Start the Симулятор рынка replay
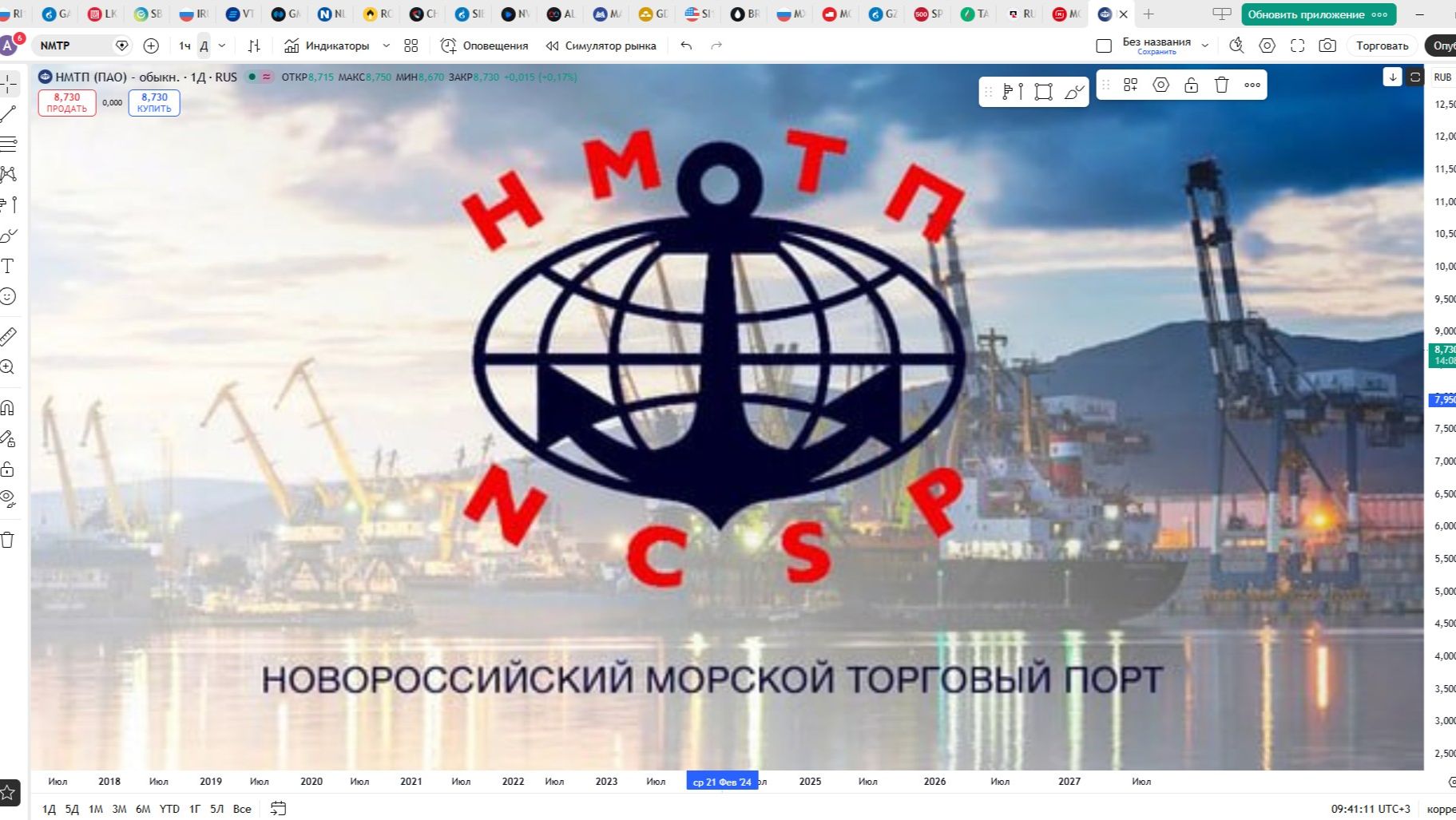This screenshot has width=1456, height=820. pos(601,46)
